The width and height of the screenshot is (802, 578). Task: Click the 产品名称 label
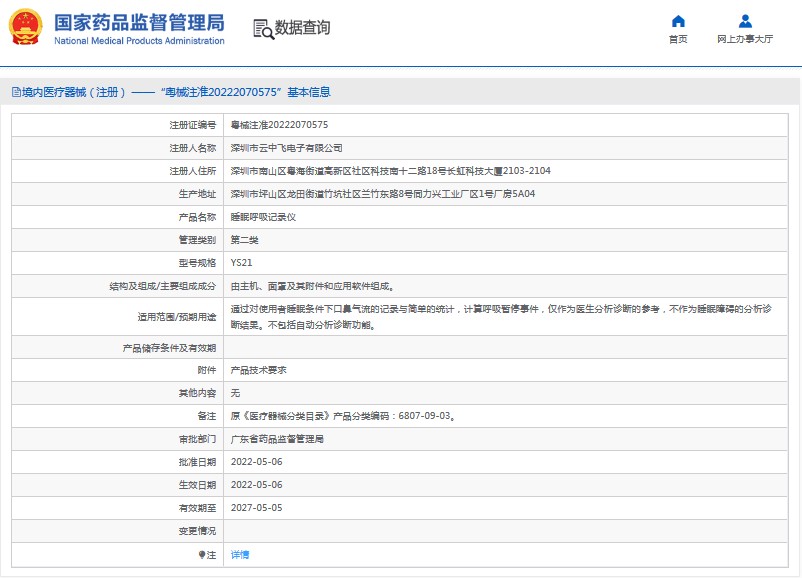click(197, 217)
